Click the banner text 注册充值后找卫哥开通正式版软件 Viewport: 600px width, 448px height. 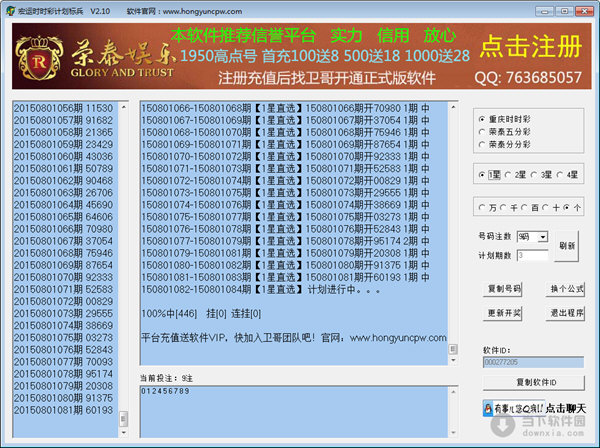tap(327, 78)
